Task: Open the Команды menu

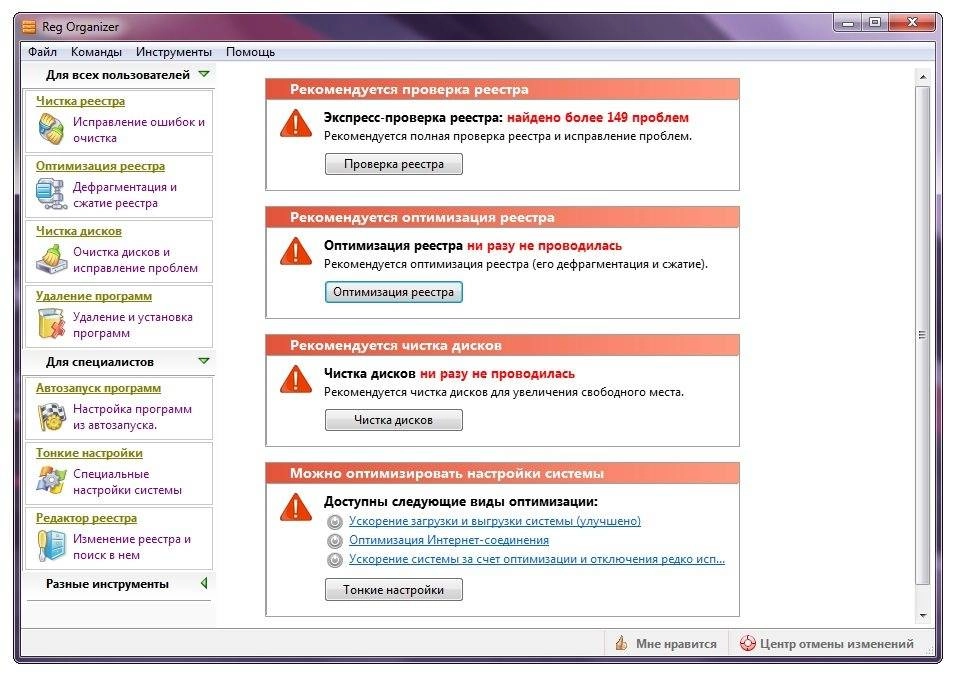Action: (x=96, y=52)
